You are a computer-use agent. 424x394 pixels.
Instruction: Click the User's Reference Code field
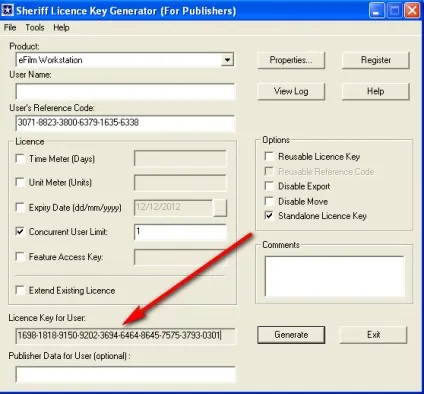(125, 123)
